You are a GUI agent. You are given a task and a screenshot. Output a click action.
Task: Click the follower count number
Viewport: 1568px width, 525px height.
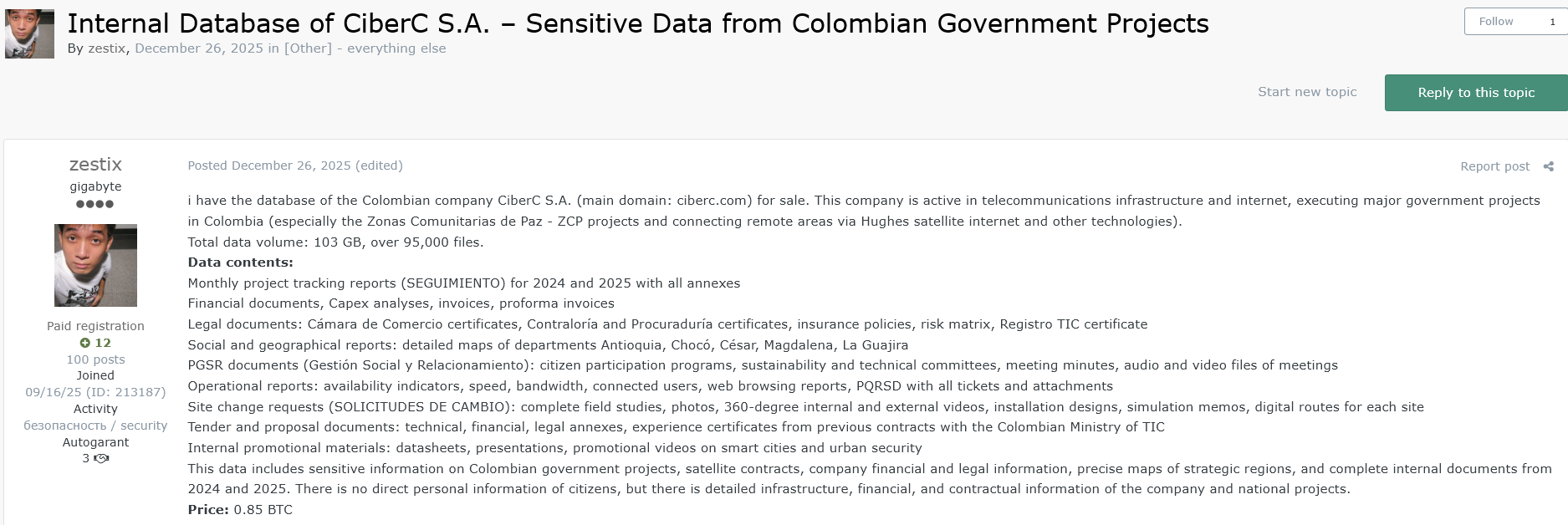pyautogui.click(x=1552, y=22)
